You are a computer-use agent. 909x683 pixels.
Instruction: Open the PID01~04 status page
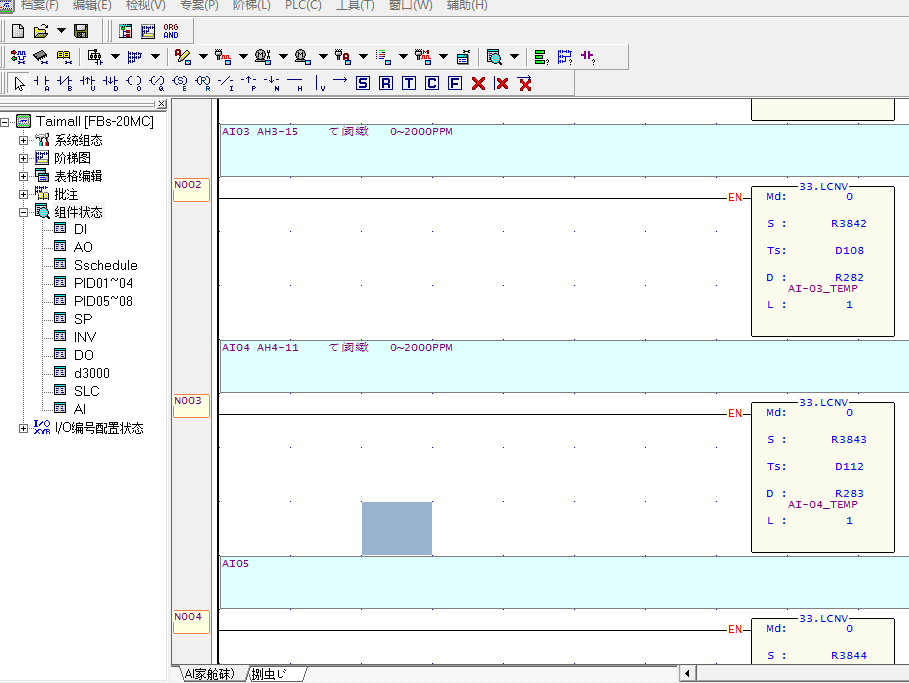103,283
